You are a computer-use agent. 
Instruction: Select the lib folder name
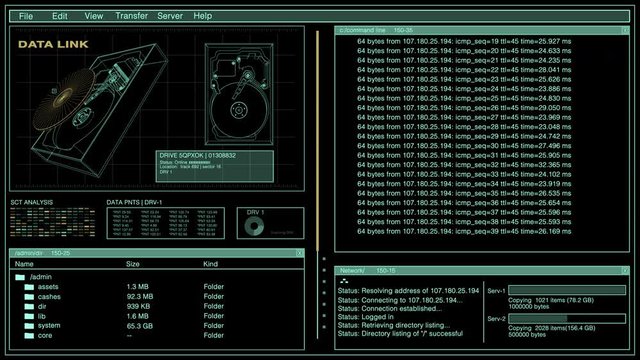(x=42, y=316)
